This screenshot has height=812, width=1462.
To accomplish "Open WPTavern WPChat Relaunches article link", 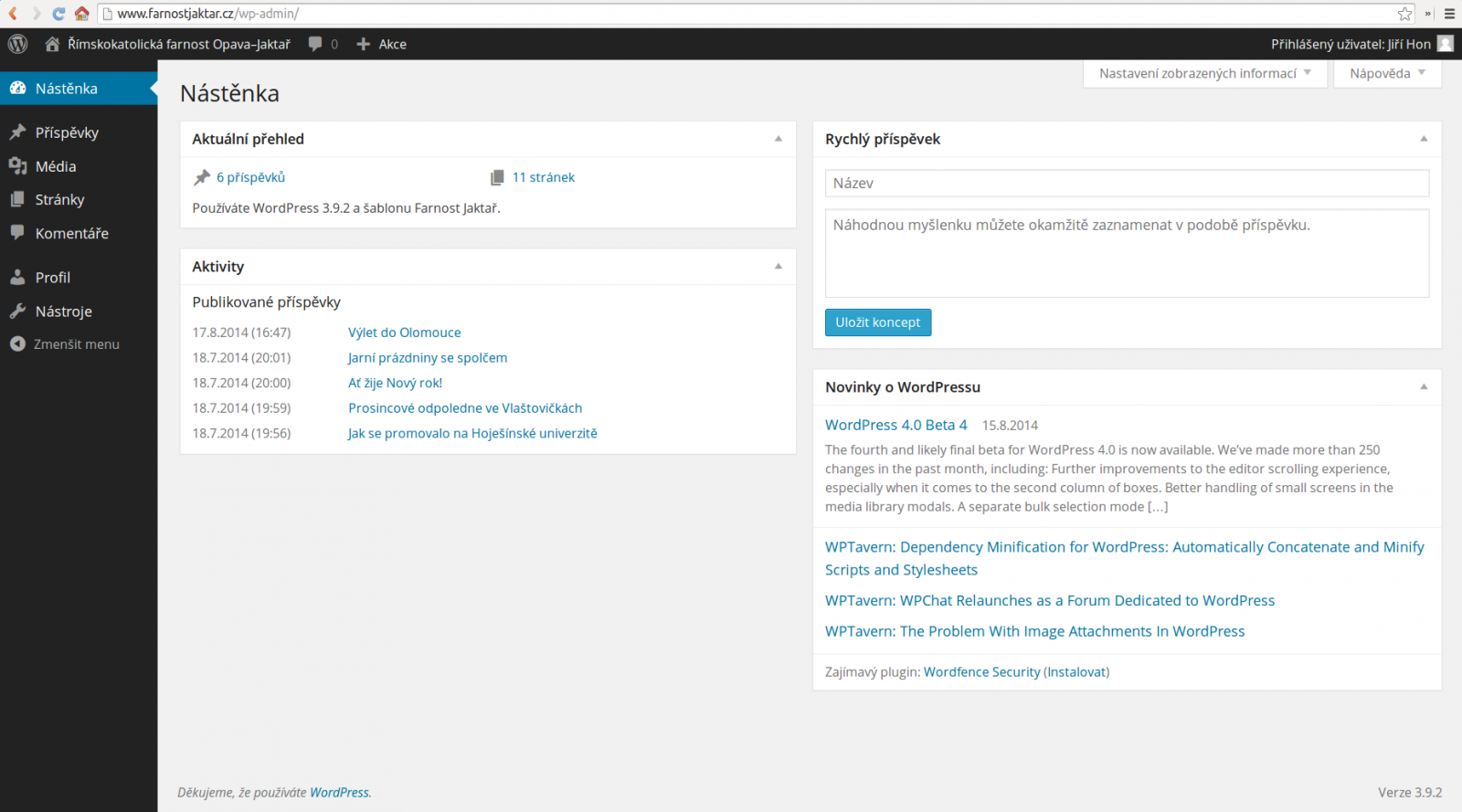I will (x=1050, y=600).
